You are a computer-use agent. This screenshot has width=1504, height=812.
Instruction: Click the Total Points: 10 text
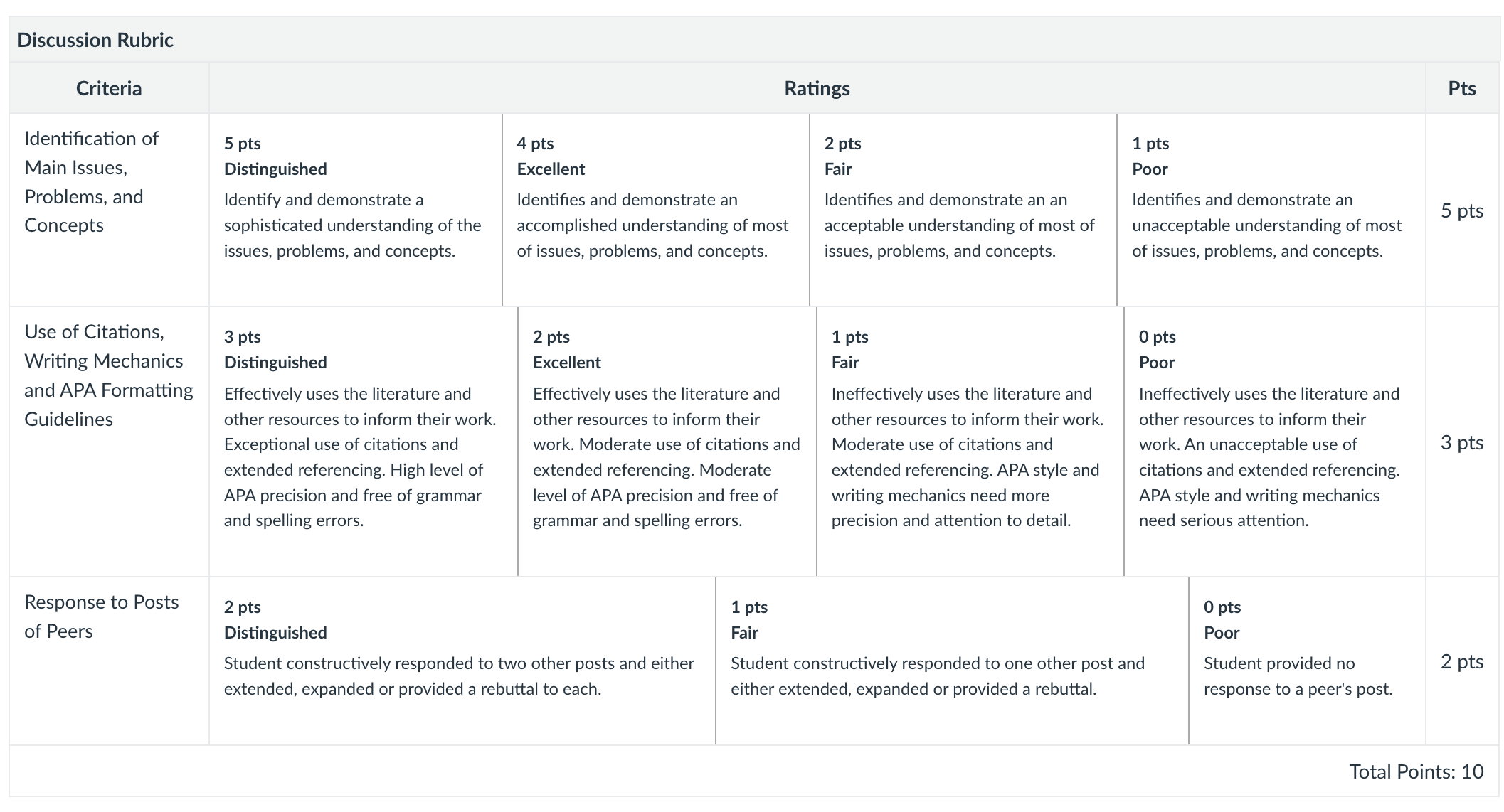[1416, 771]
